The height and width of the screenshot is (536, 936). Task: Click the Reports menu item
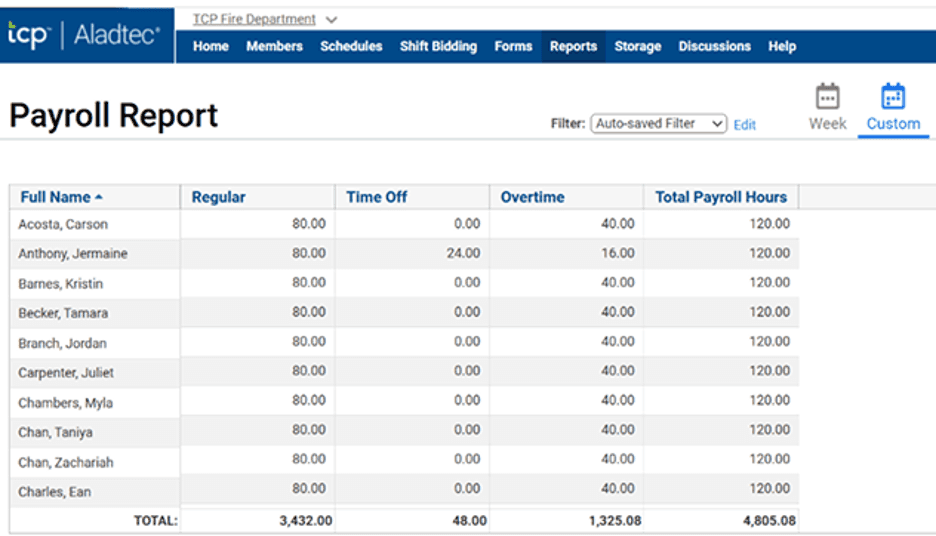coord(573,46)
